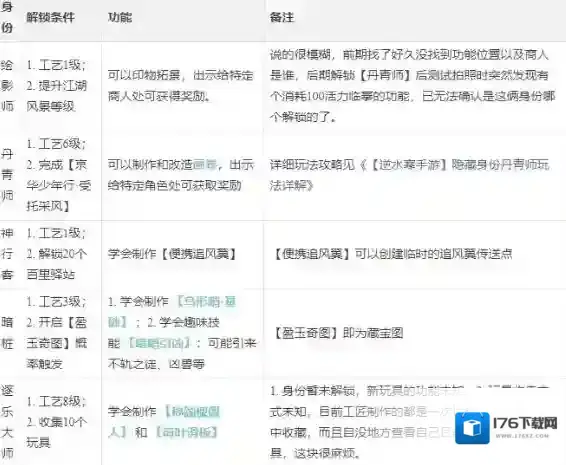This screenshot has height=465, width=566.
Task: Click the 解锁20个百里驿站 condition
Action: (x=57, y=264)
